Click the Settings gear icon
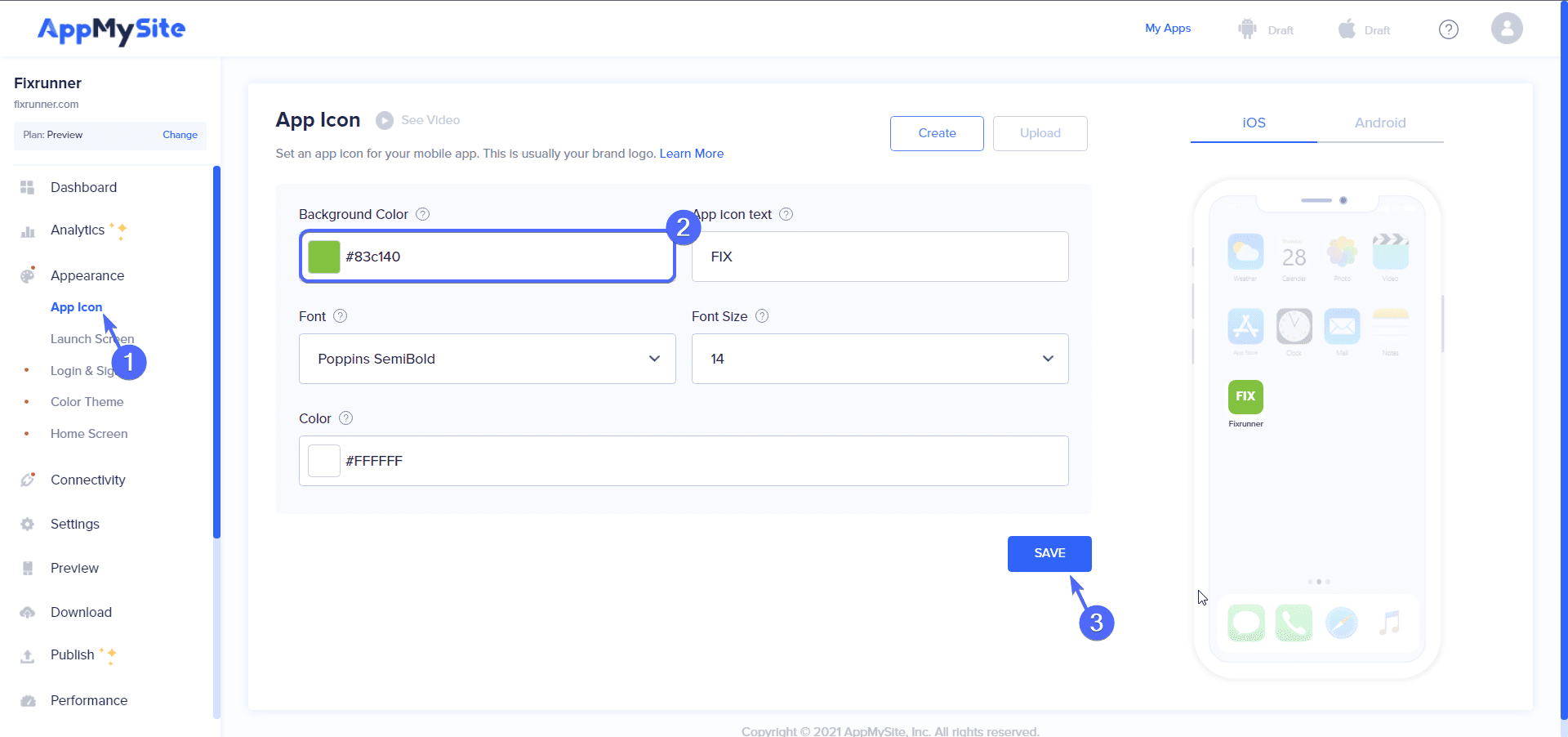Screen dimensions: 1568x737 click(x=28, y=524)
